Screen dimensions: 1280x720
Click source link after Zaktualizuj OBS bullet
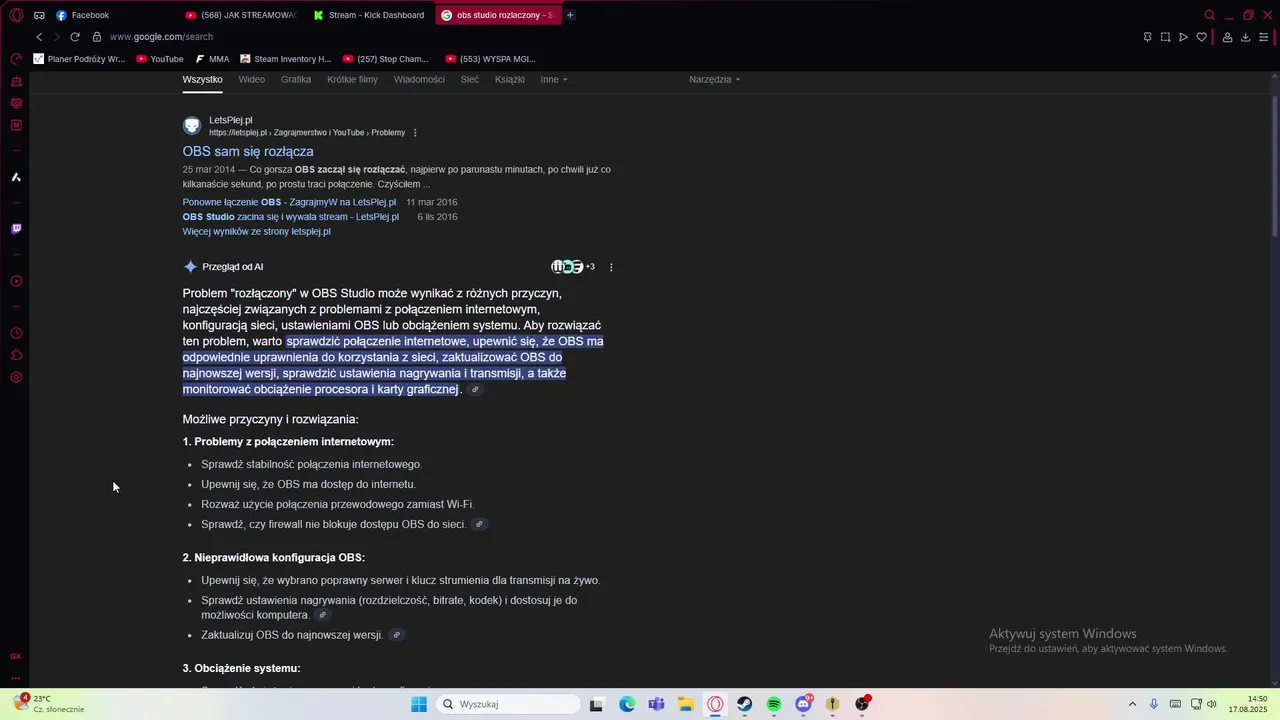(396, 635)
